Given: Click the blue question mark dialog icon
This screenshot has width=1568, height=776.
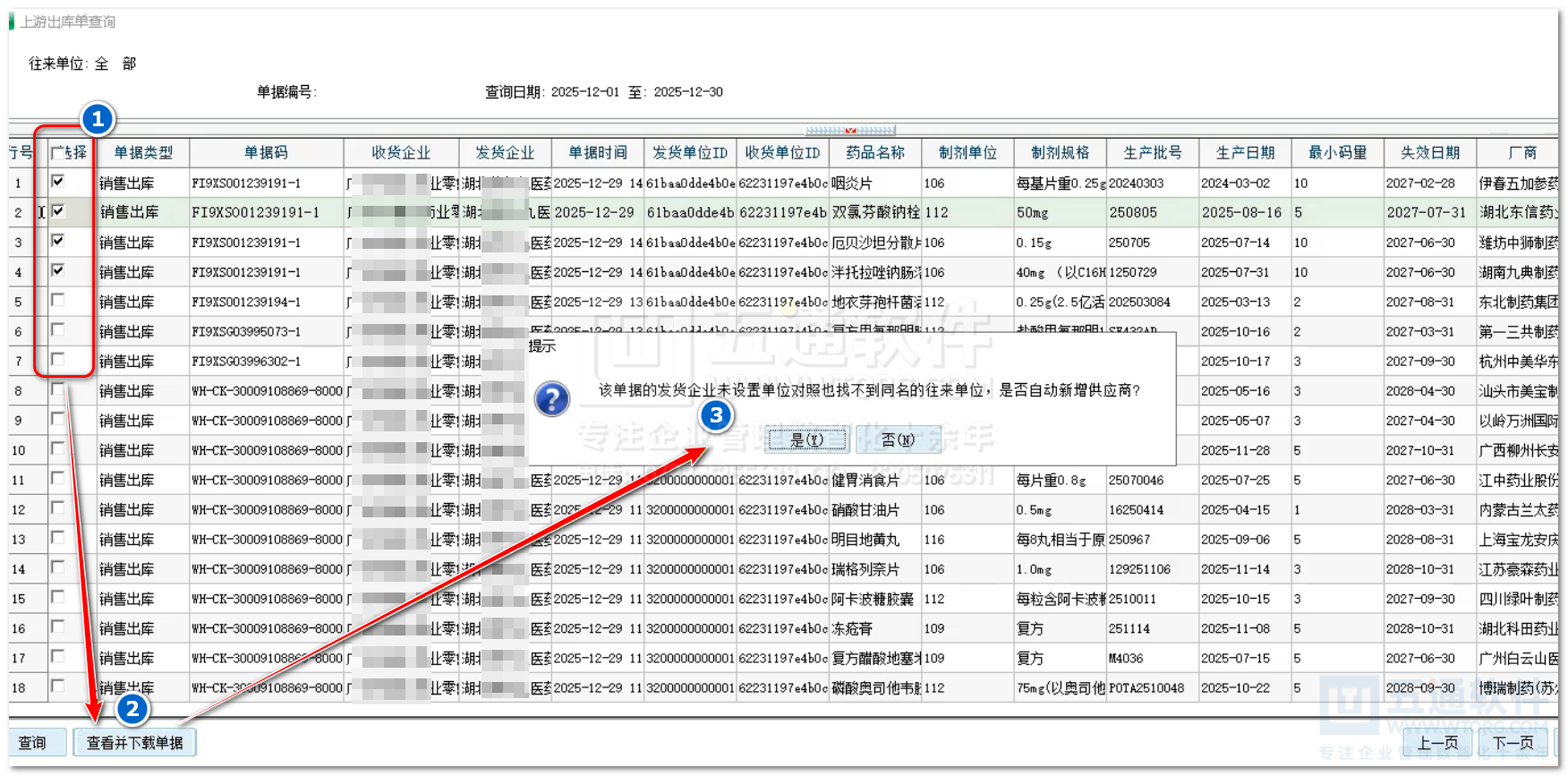Looking at the screenshot, I should click(x=552, y=398).
